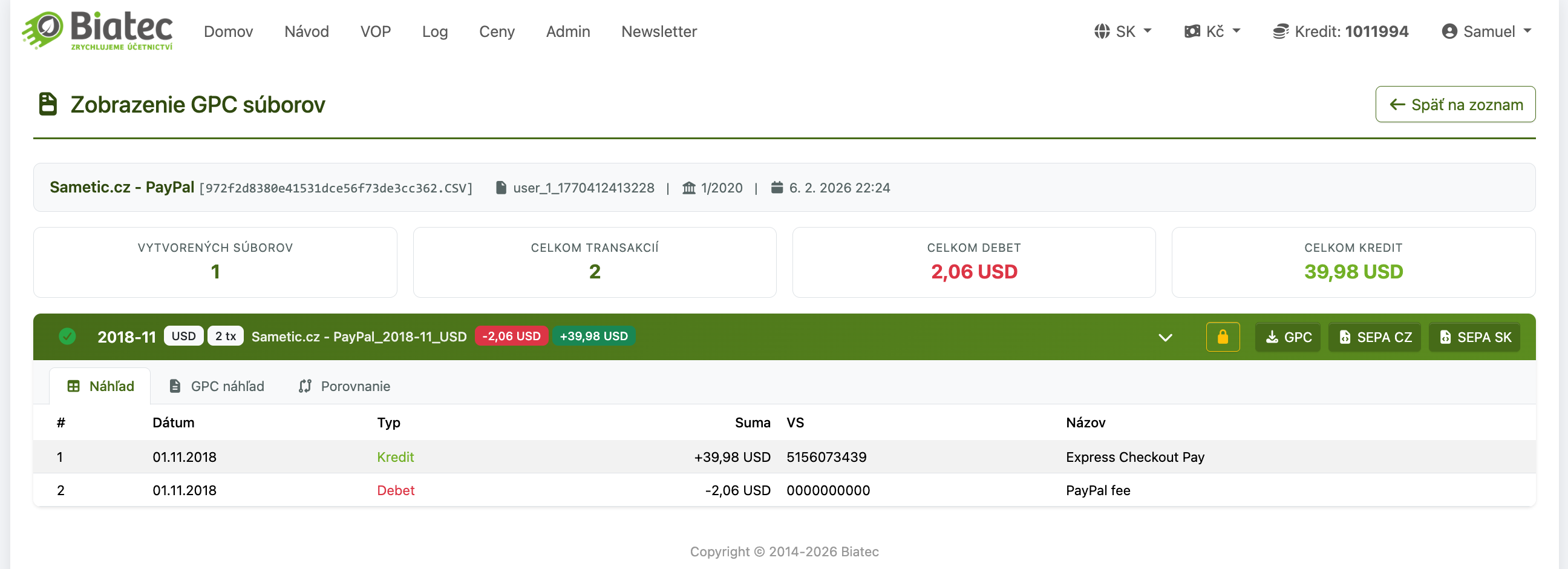Open the Newsletter link

pyautogui.click(x=659, y=31)
